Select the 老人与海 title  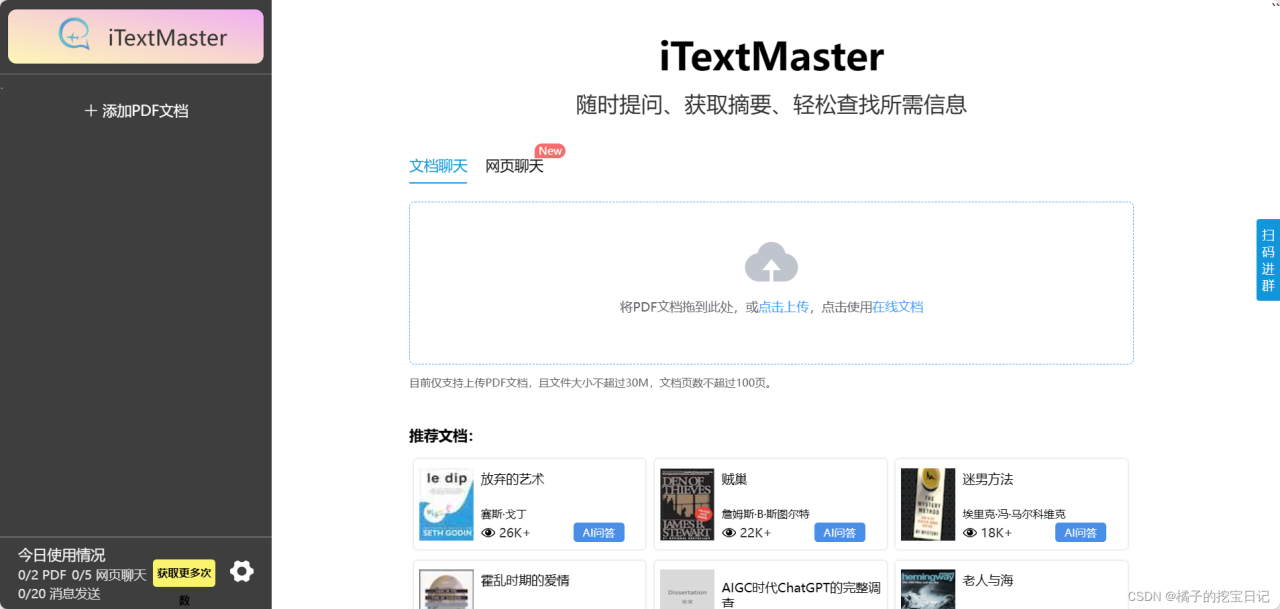tap(989, 580)
